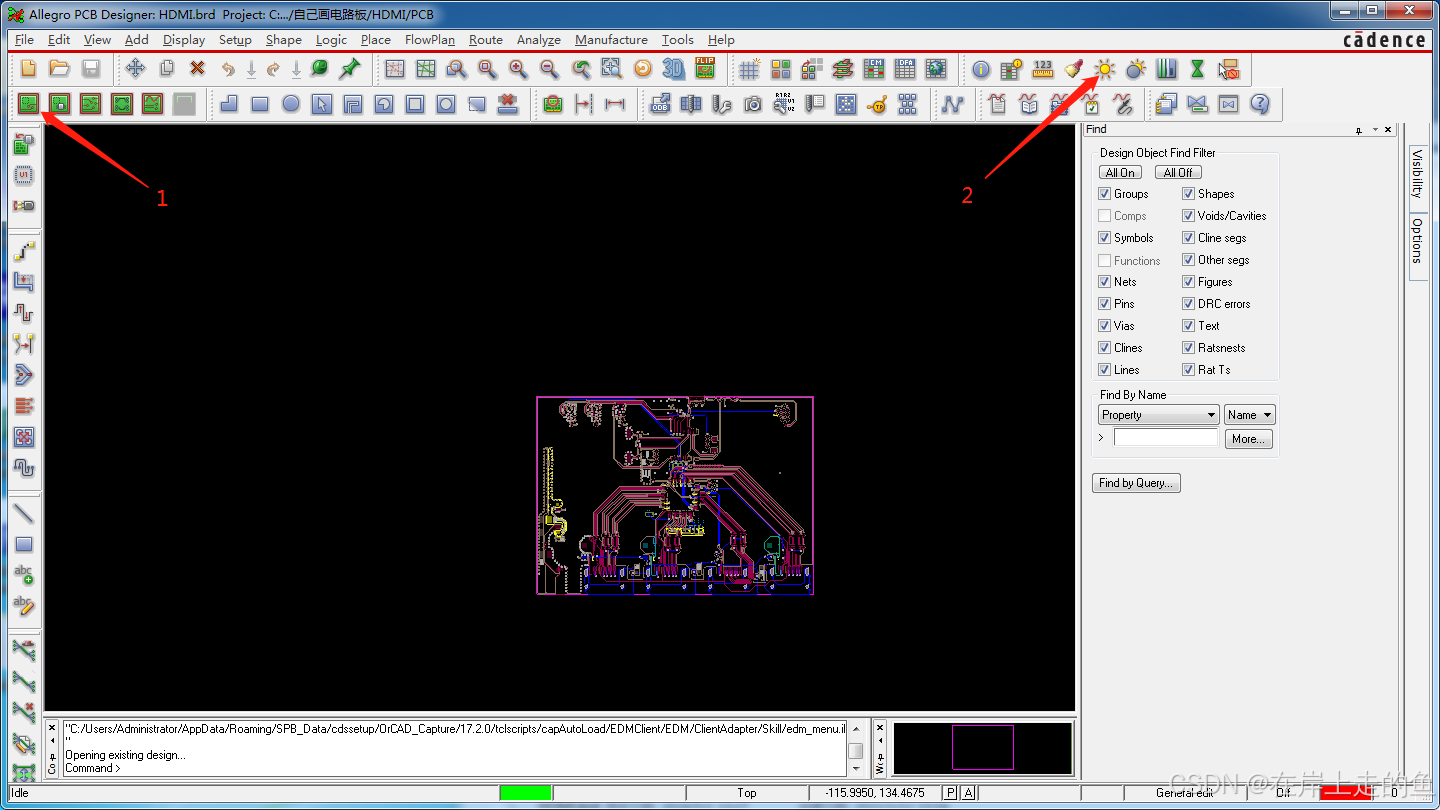This screenshot has width=1440, height=810.
Task: Click the Zoom In magnifier icon
Action: tap(518, 69)
